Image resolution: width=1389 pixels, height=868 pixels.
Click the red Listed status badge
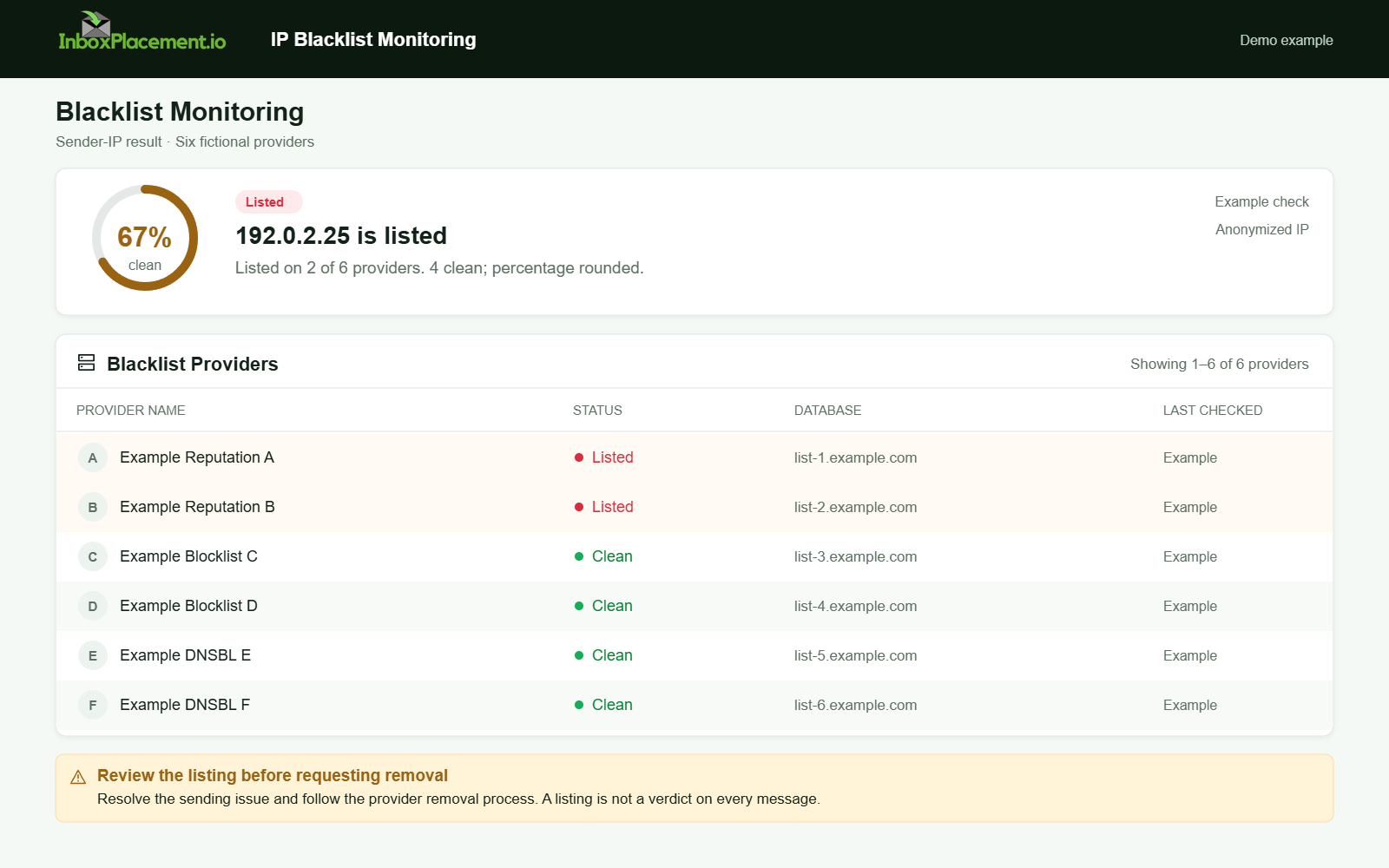click(x=268, y=202)
